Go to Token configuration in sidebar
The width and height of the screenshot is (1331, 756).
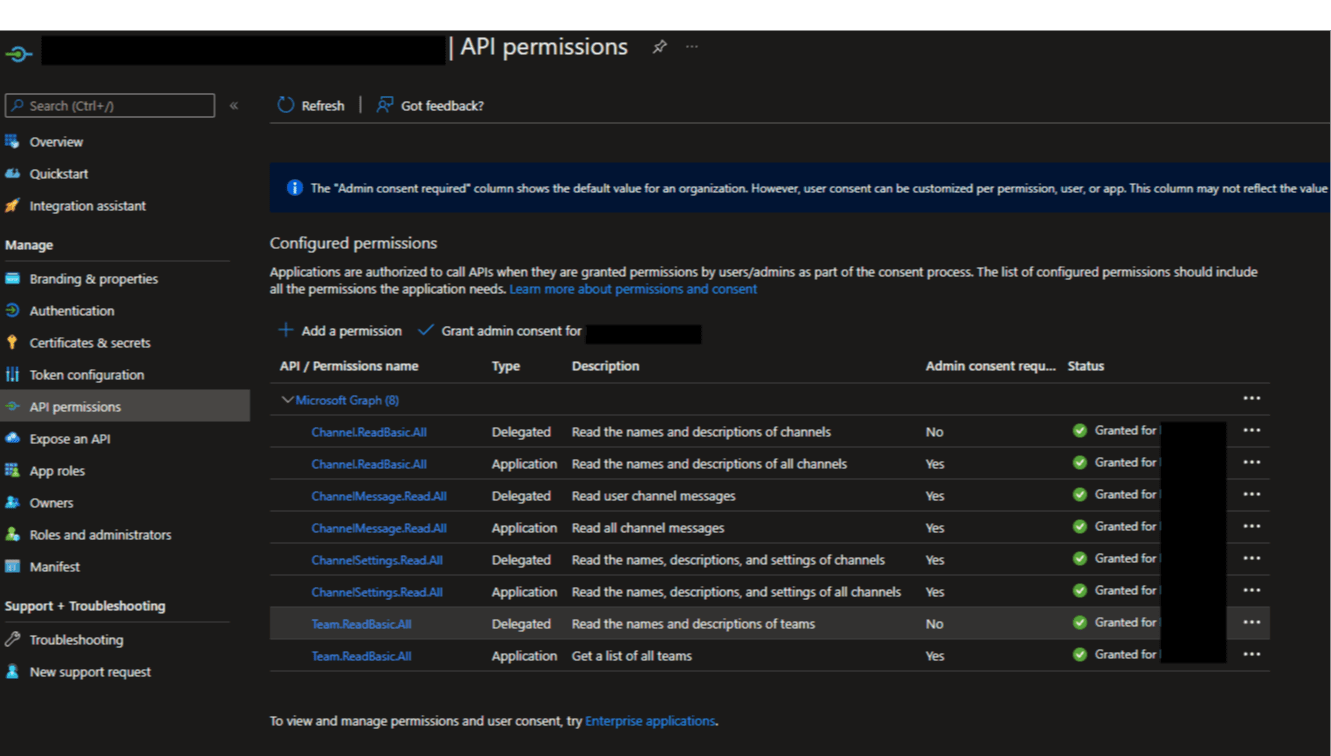[86, 375]
